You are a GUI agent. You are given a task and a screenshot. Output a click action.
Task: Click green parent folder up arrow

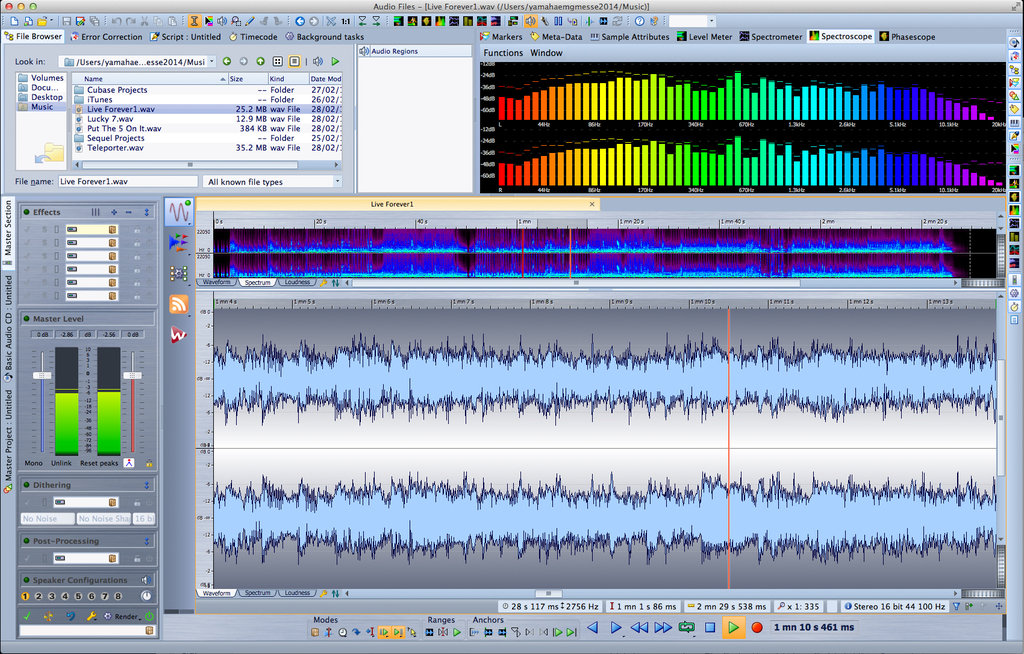[x=261, y=61]
